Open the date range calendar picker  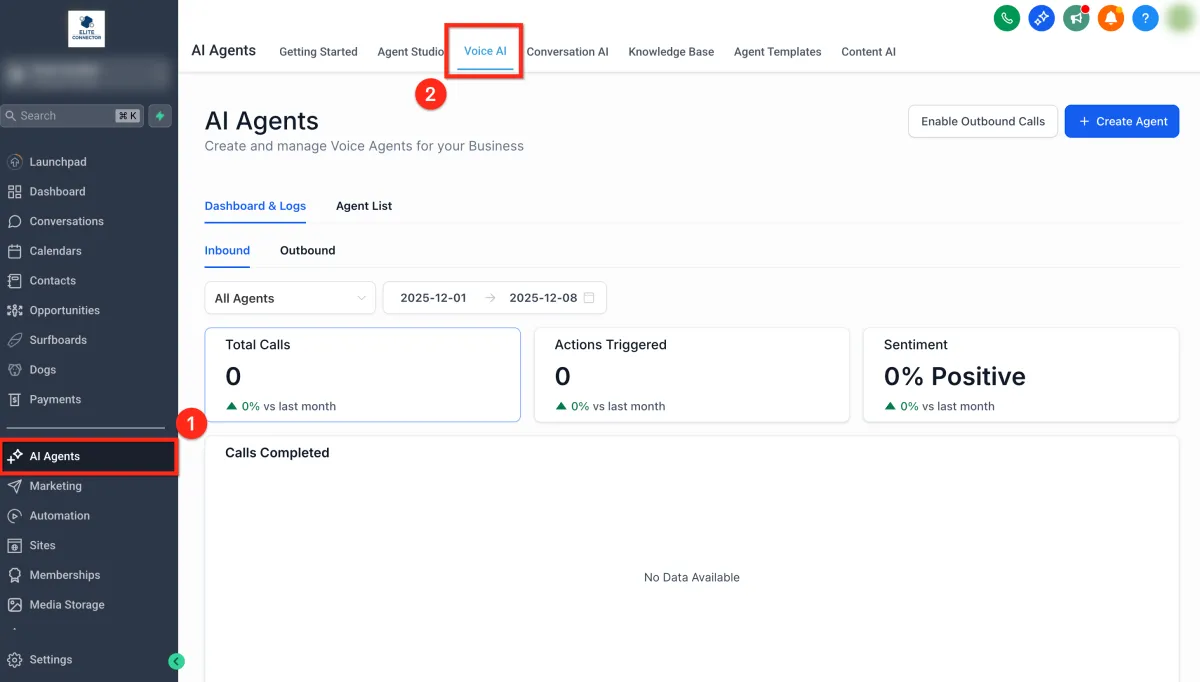coord(588,298)
